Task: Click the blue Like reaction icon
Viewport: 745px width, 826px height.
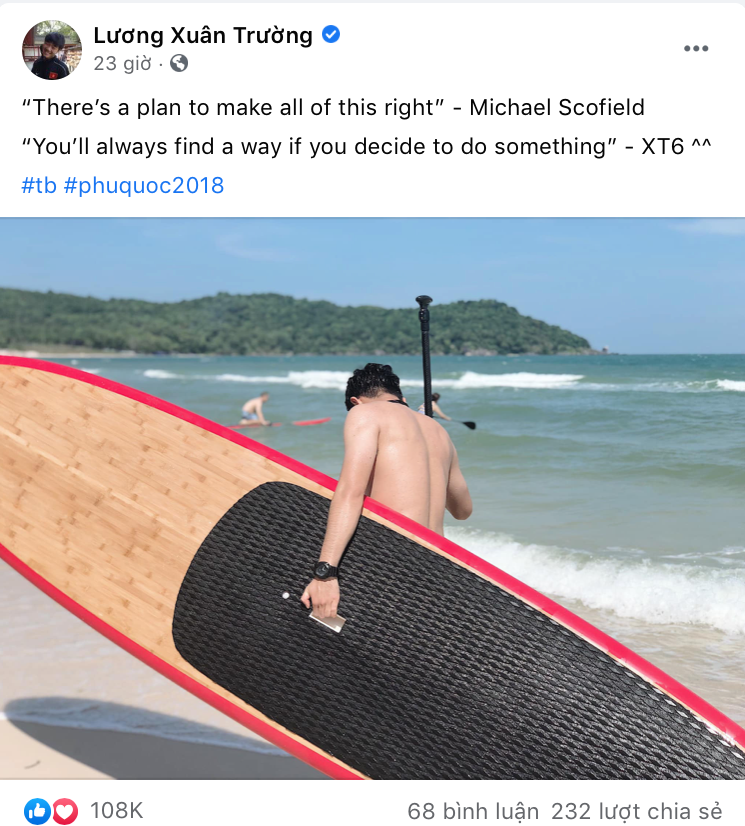Action: (x=37, y=811)
